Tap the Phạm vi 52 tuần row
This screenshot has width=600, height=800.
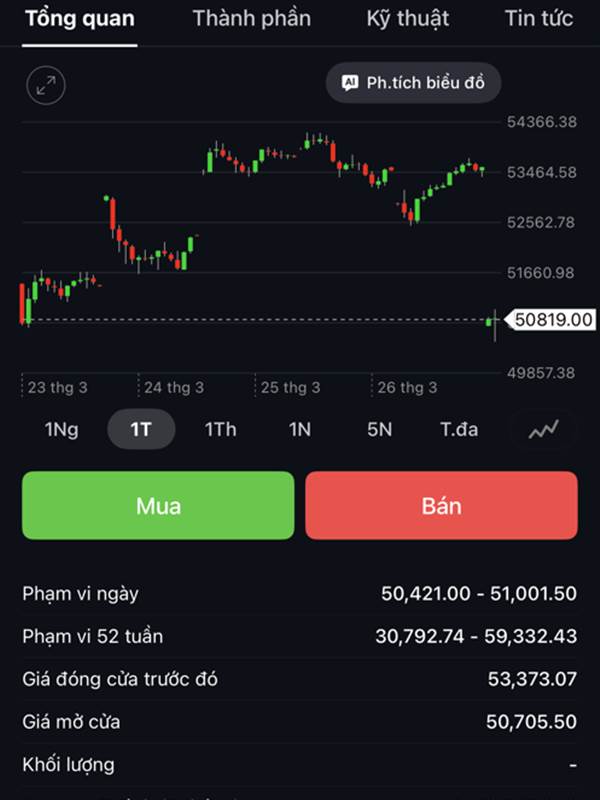(x=299, y=636)
